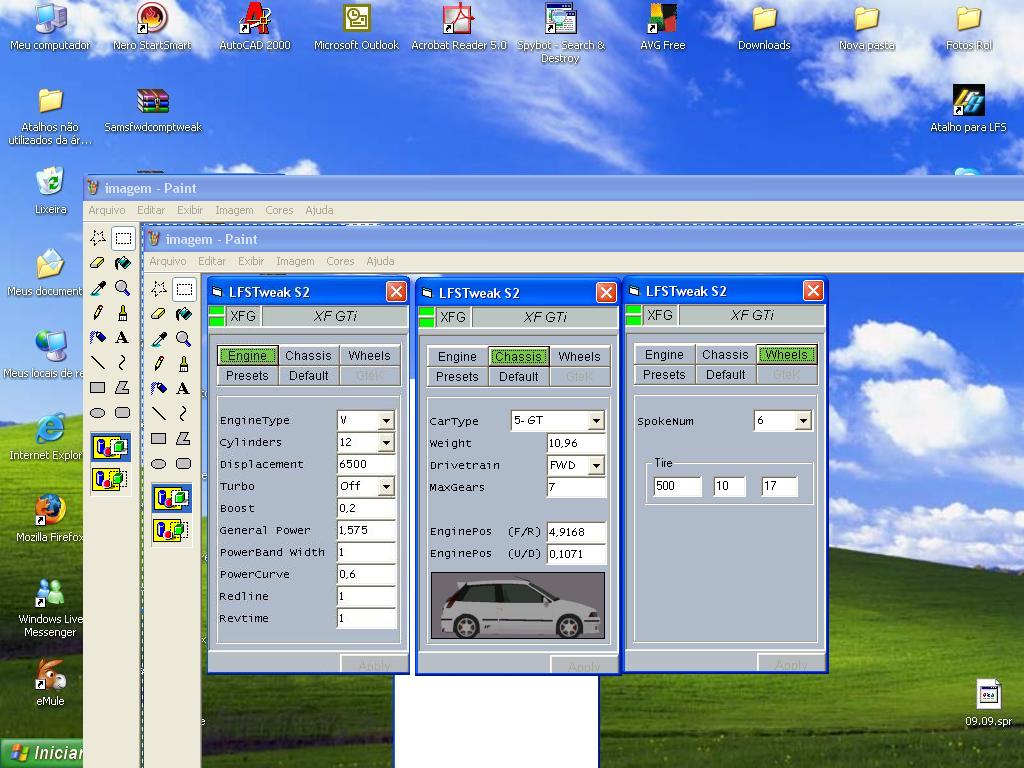
Task: Enable opaque selection mode in outer Paint toolbox
Action: [110, 447]
